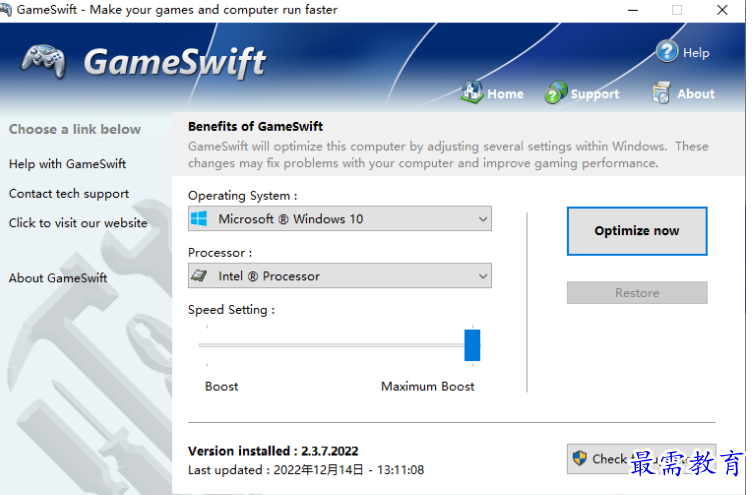Click the Check for updates button
This screenshot has width=752, height=495.
tap(641, 459)
